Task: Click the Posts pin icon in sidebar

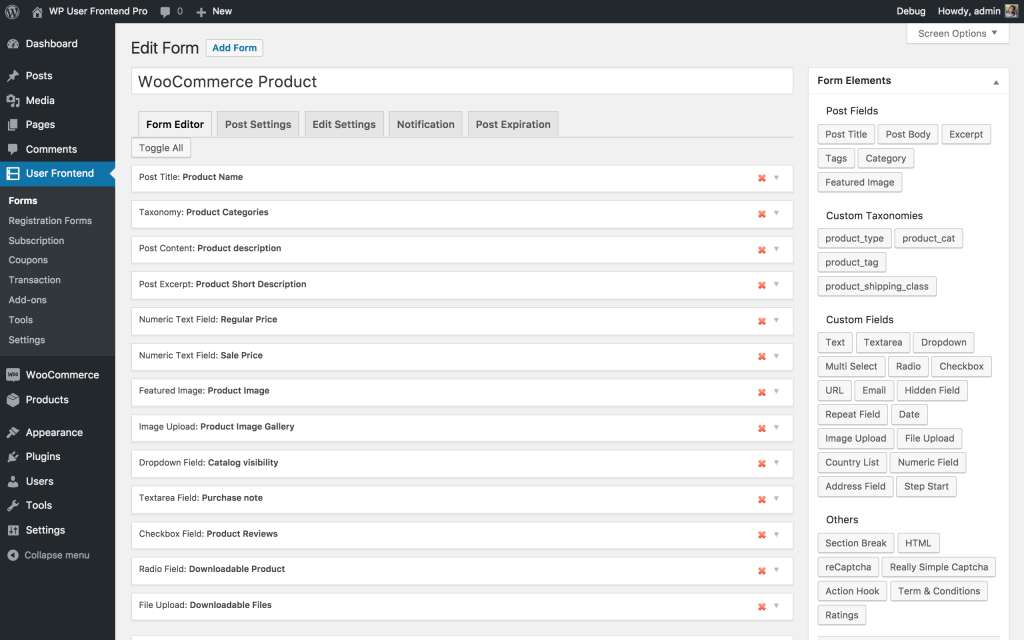Action: pyautogui.click(x=13, y=76)
